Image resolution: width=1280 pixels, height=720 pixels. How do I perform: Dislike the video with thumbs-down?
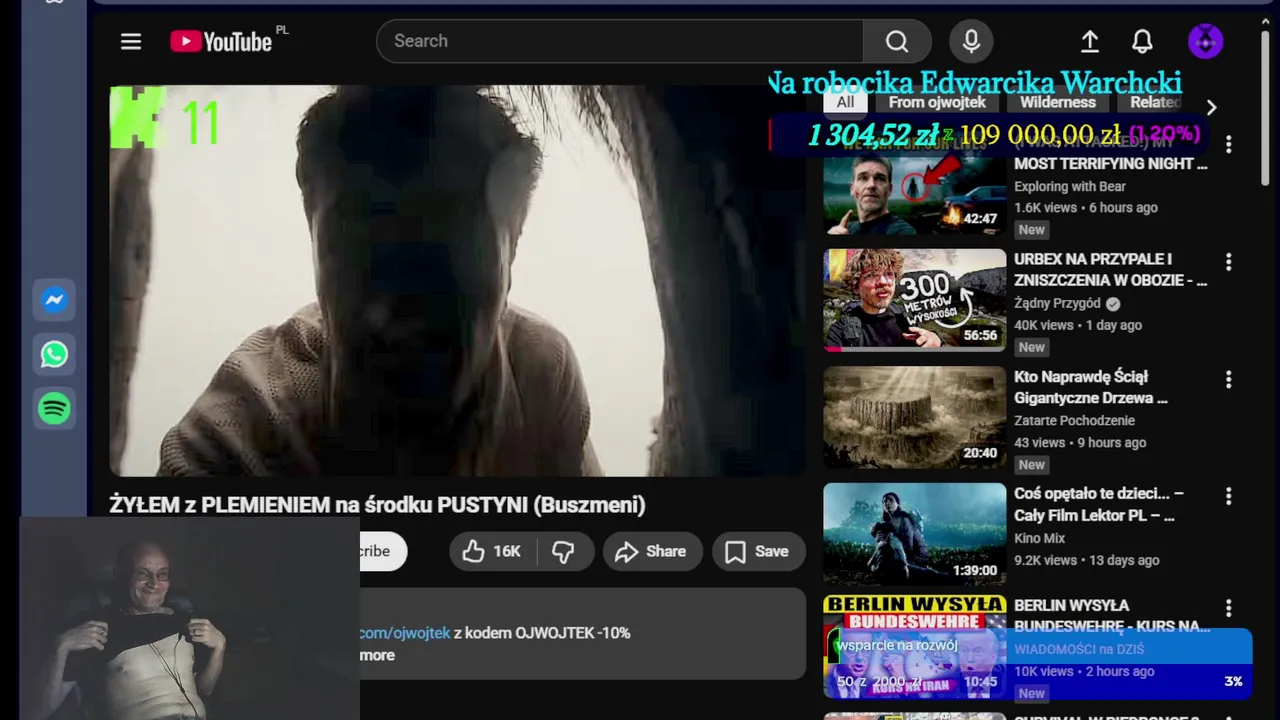coord(564,551)
